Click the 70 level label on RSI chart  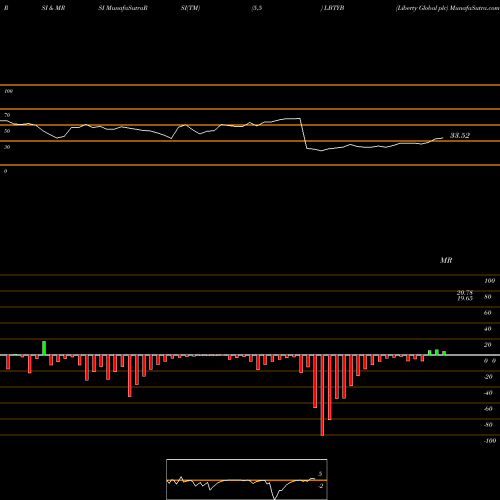(x=7, y=115)
